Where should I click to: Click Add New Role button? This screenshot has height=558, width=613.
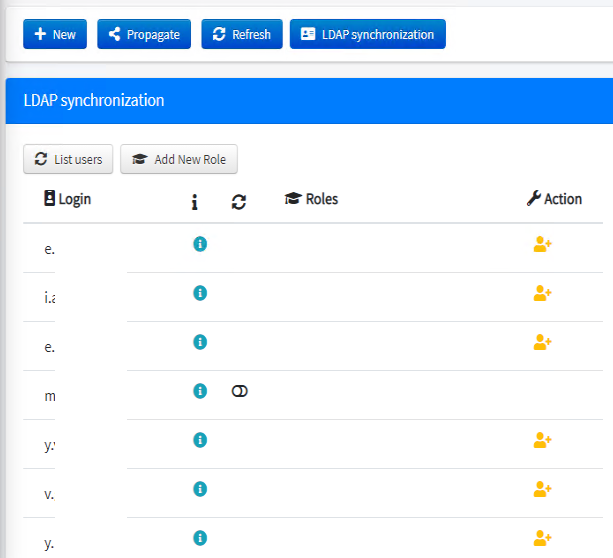click(179, 159)
